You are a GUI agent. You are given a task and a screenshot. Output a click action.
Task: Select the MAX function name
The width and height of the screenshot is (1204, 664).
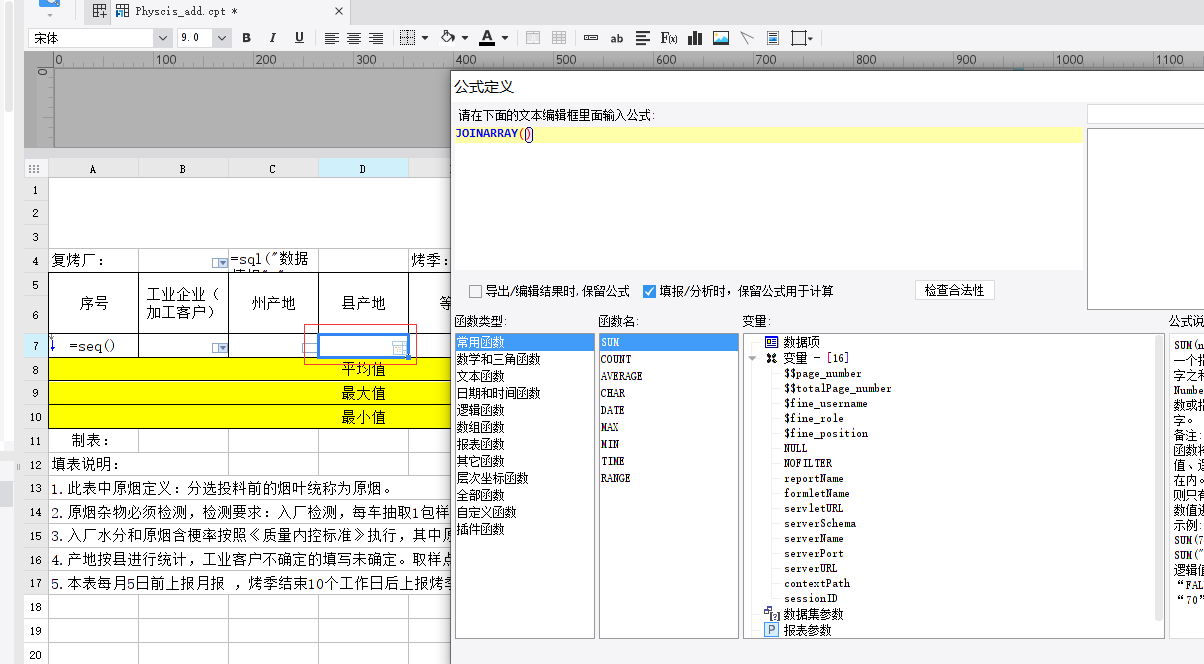click(x=610, y=427)
